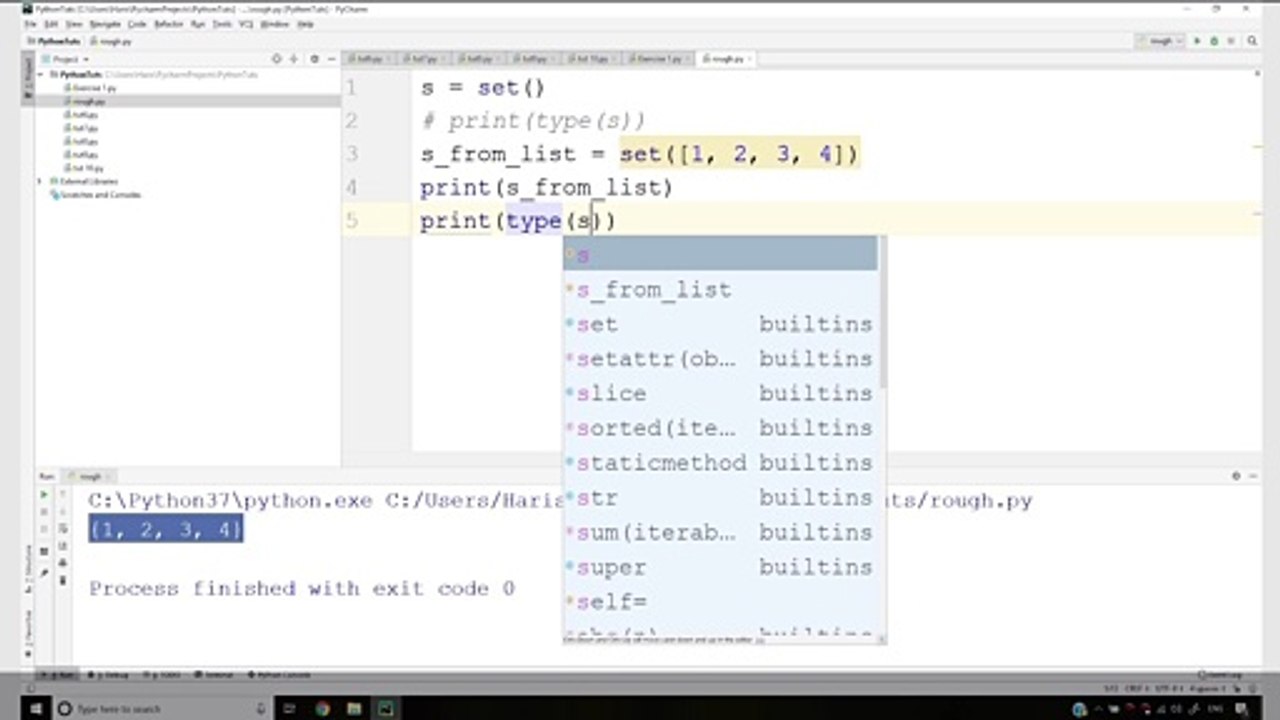Open File Explorer from the taskbar

click(354, 708)
